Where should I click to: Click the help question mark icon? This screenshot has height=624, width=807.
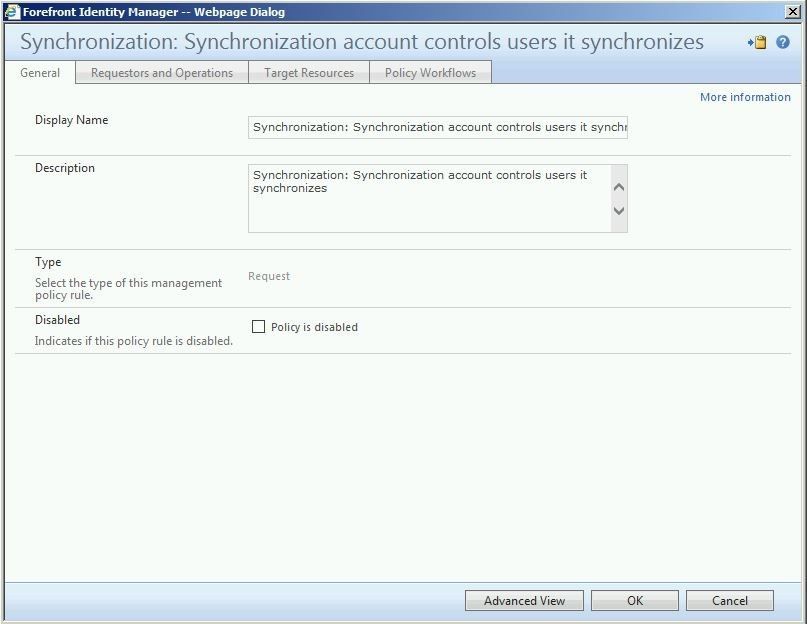[x=783, y=42]
